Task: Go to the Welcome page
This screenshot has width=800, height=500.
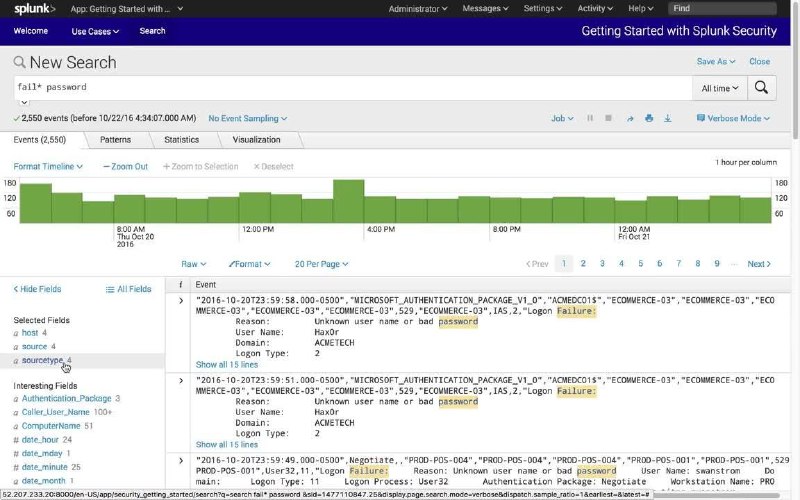Action: pos(31,31)
